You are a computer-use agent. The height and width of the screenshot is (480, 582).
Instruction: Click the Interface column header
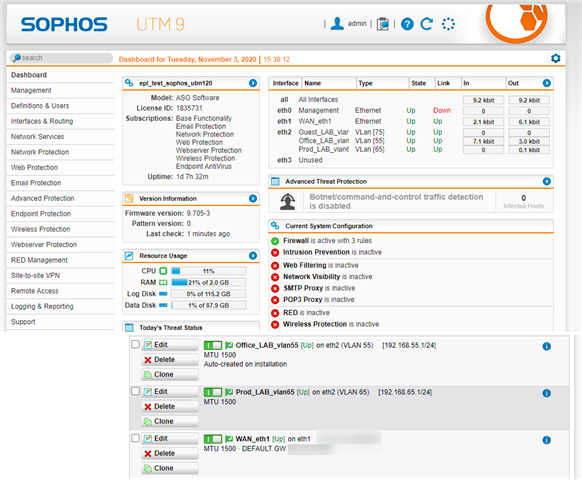tap(285, 83)
